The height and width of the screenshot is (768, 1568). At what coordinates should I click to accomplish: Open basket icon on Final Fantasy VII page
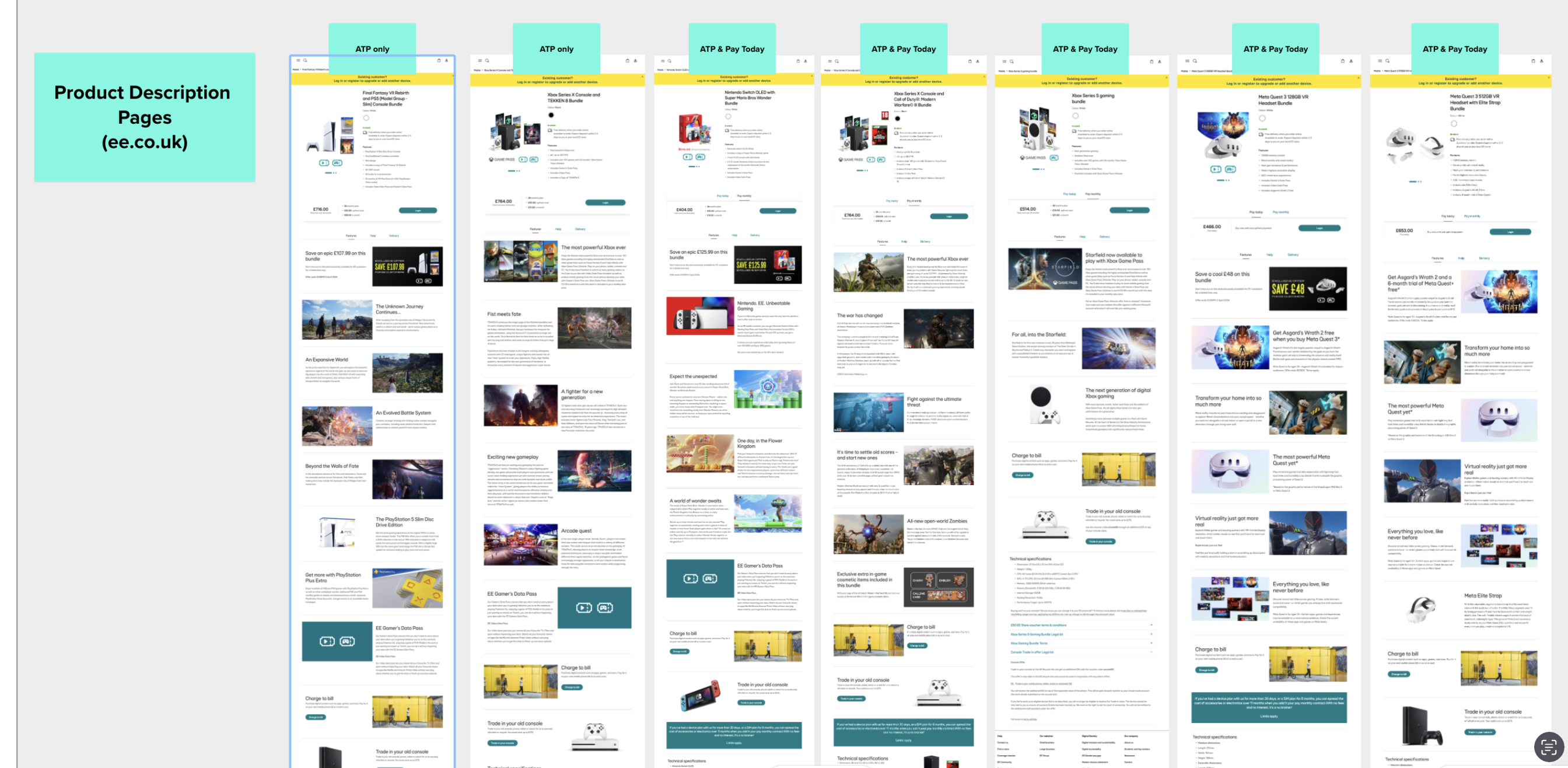pyautogui.click(x=439, y=60)
